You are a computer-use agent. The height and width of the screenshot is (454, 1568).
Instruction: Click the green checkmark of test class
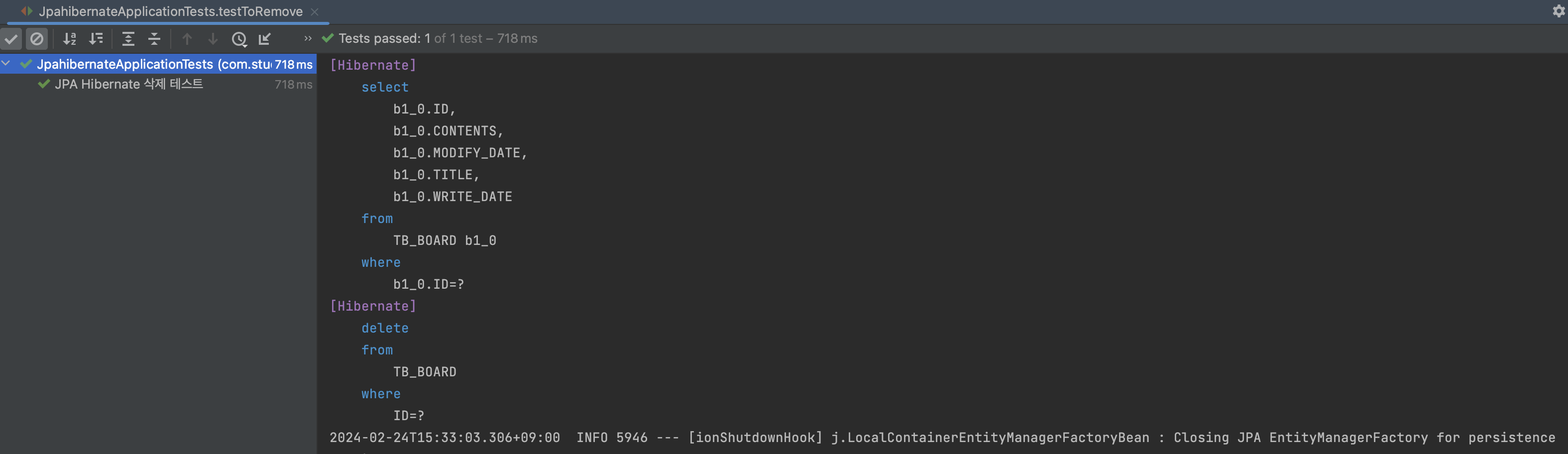pyautogui.click(x=26, y=64)
